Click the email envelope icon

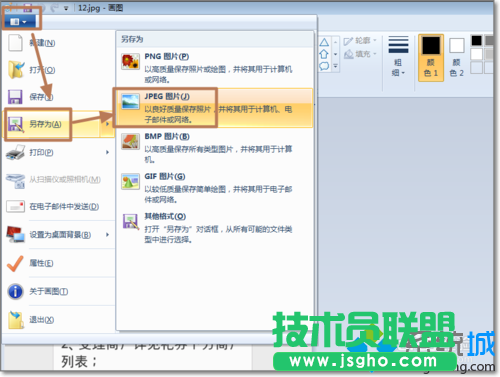[x=15, y=206]
